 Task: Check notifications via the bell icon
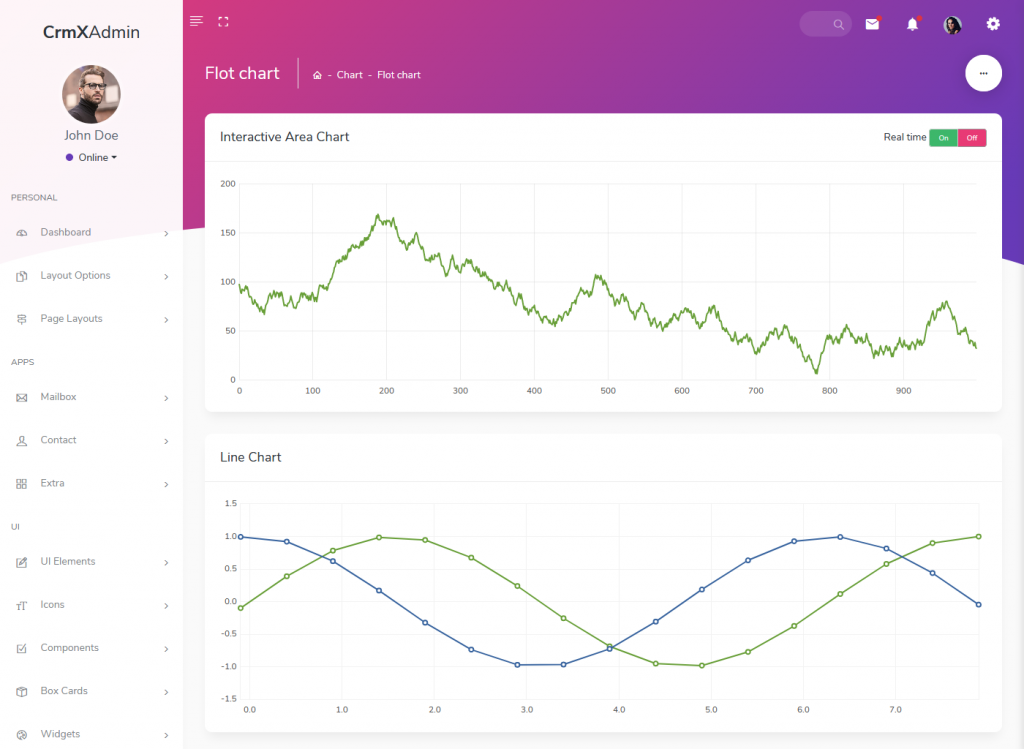click(x=912, y=23)
